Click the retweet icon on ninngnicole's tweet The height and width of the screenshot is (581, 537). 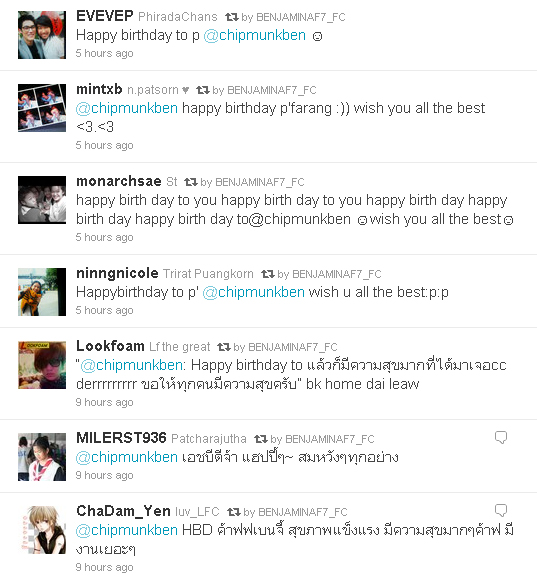(x=268, y=274)
